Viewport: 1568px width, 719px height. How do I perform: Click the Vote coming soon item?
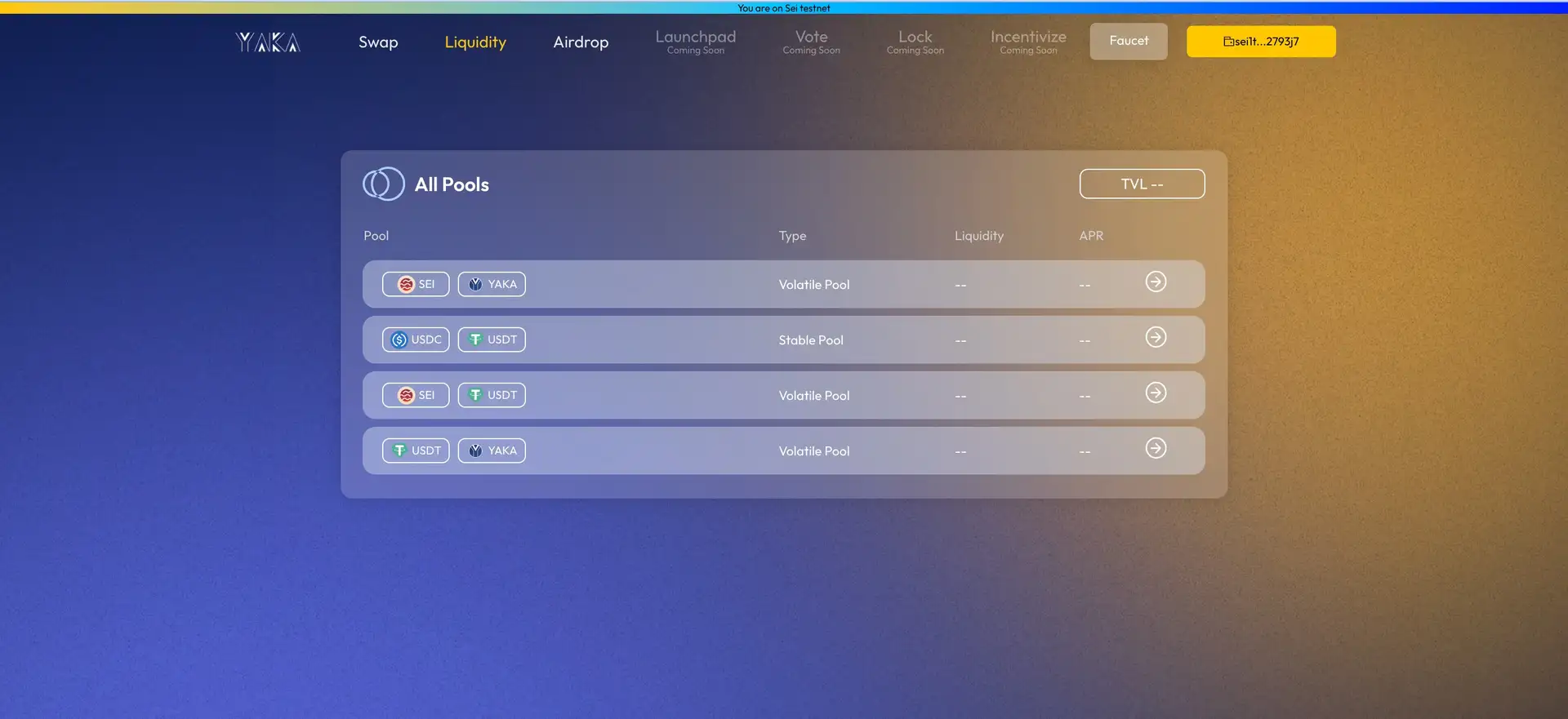[811, 42]
